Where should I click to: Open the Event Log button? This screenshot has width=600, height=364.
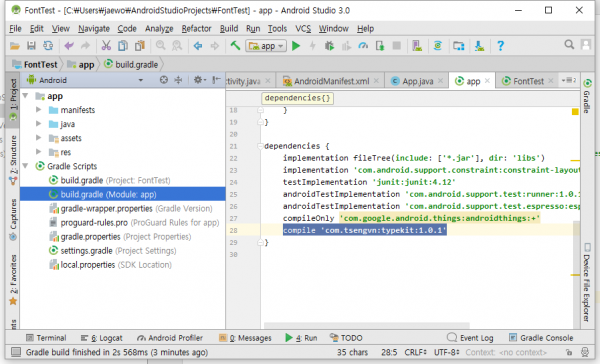click(x=470, y=338)
